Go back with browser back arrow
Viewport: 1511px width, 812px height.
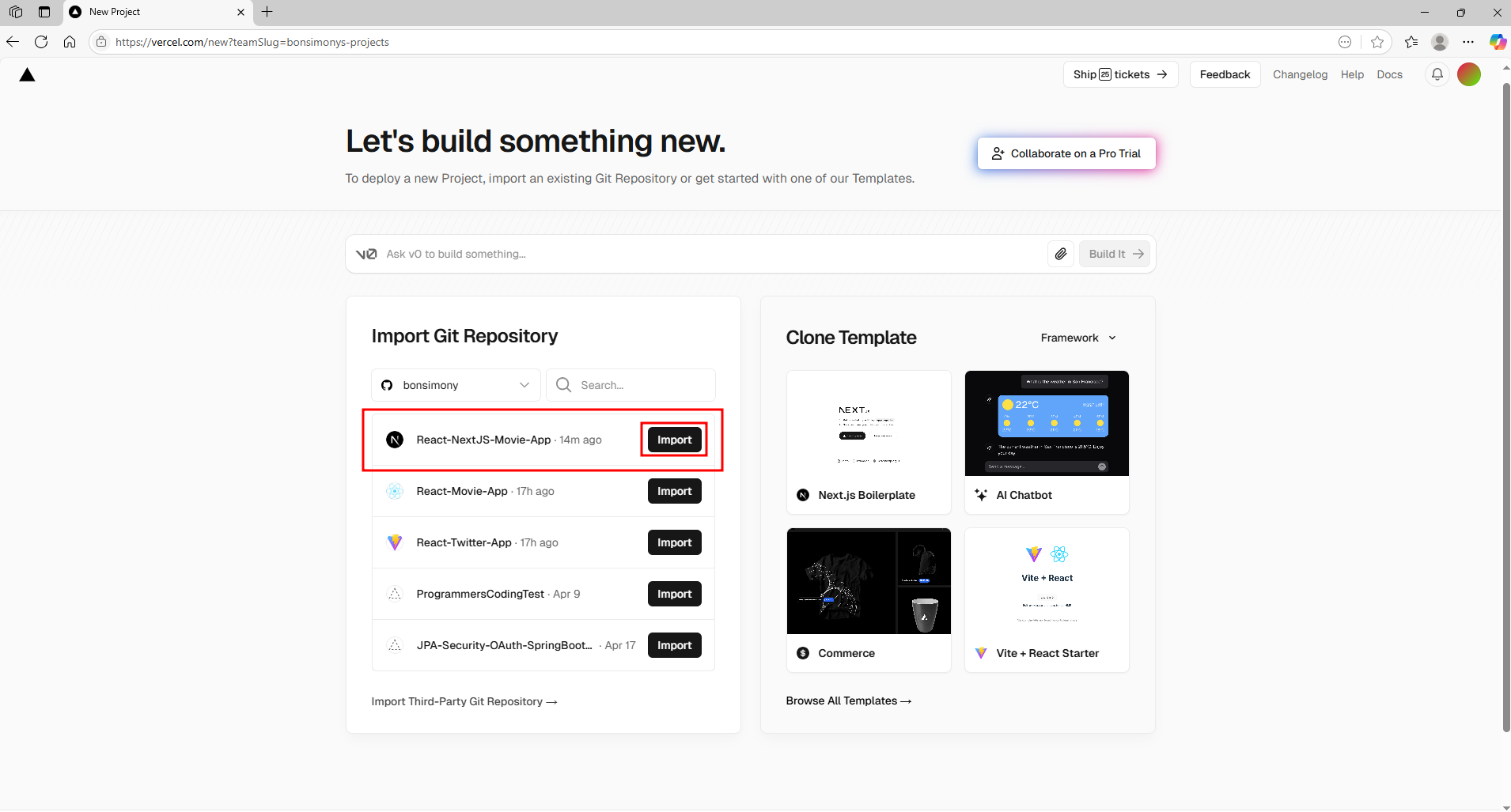click(13, 42)
